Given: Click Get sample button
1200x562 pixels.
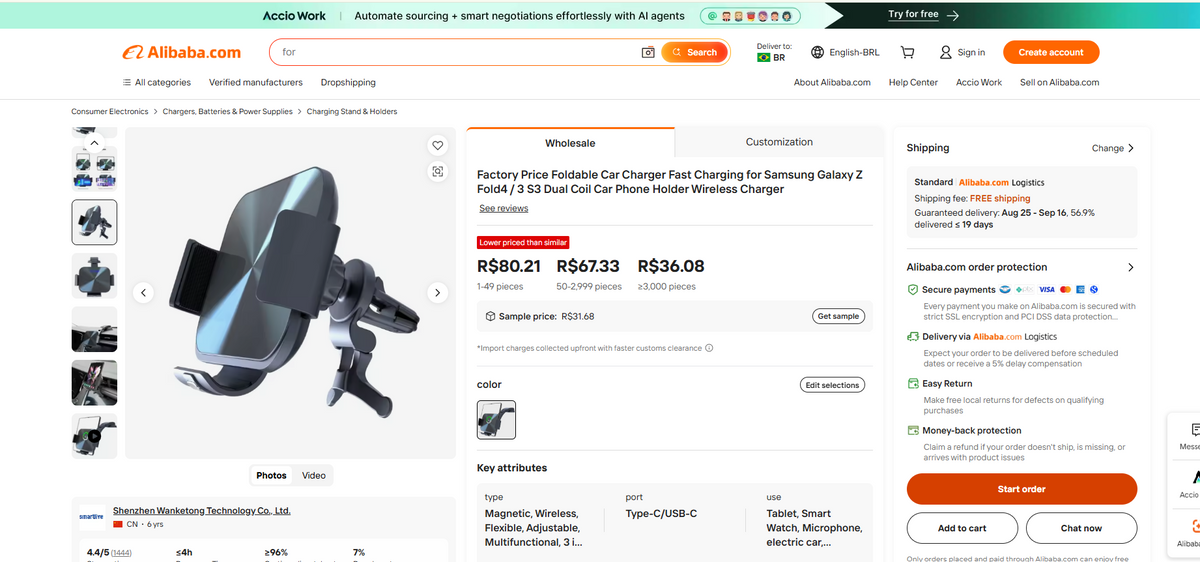Looking at the screenshot, I should 838,316.
